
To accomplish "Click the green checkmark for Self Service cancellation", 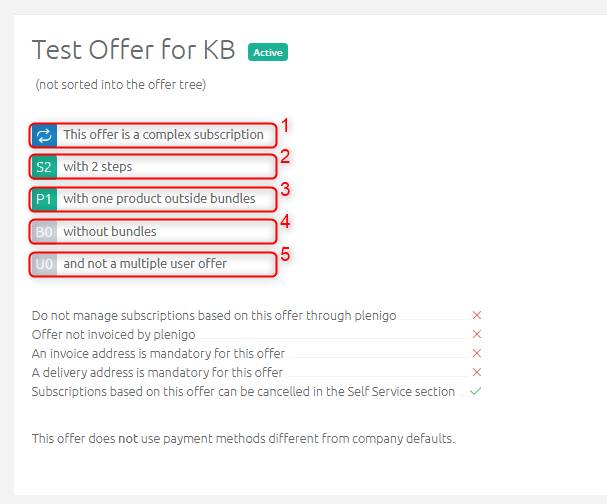I will tap(475, 391).
